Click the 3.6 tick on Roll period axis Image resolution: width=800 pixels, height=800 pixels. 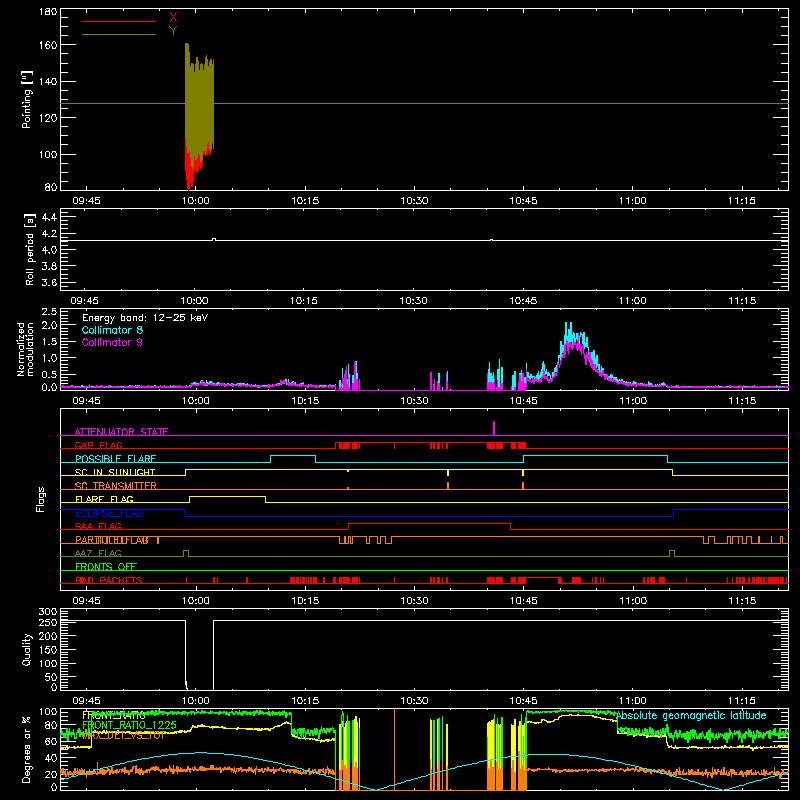[x=49, y=282]
